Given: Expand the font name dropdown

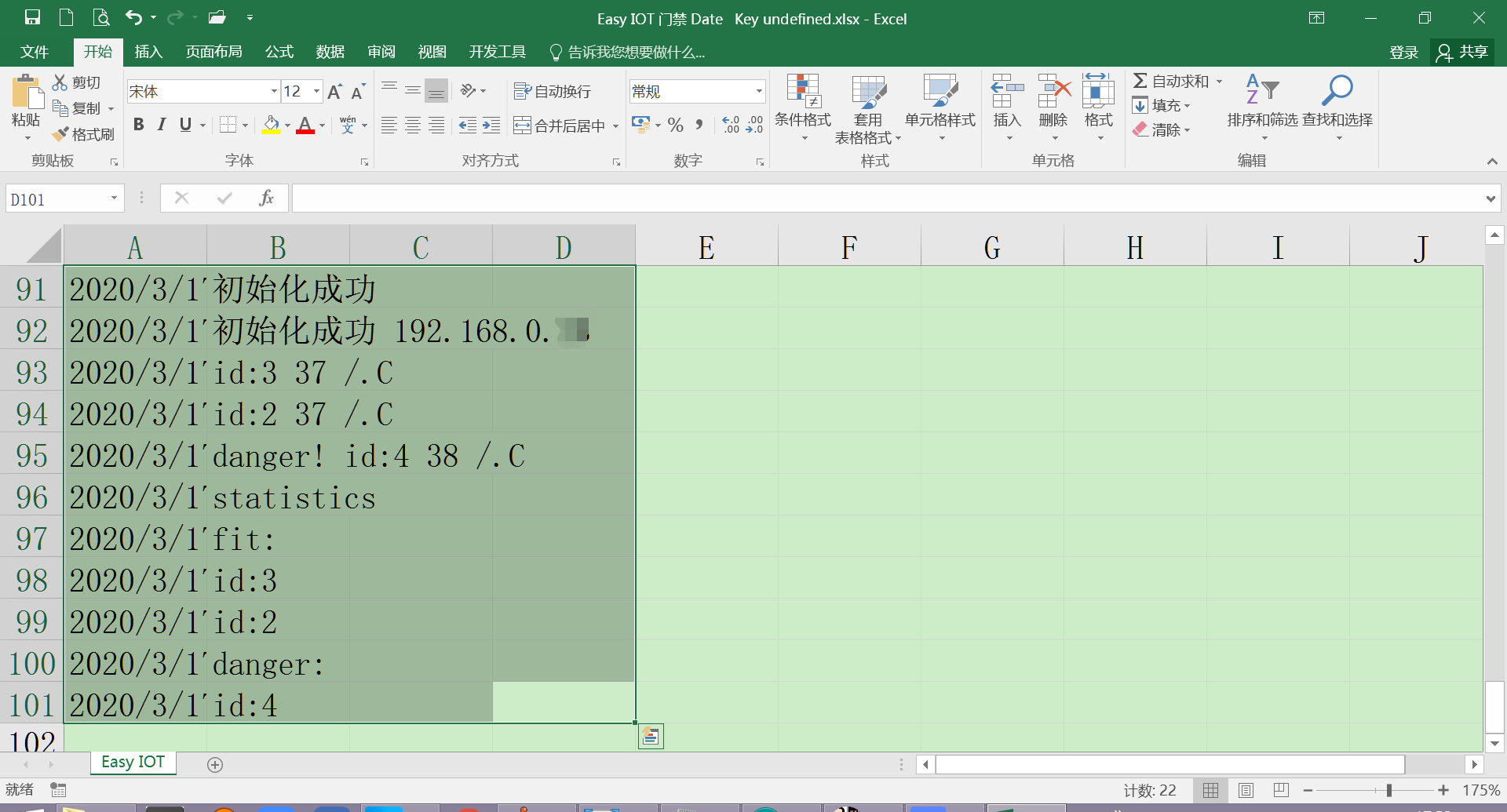Looking at the screenshot, I should tap(273, 91).
